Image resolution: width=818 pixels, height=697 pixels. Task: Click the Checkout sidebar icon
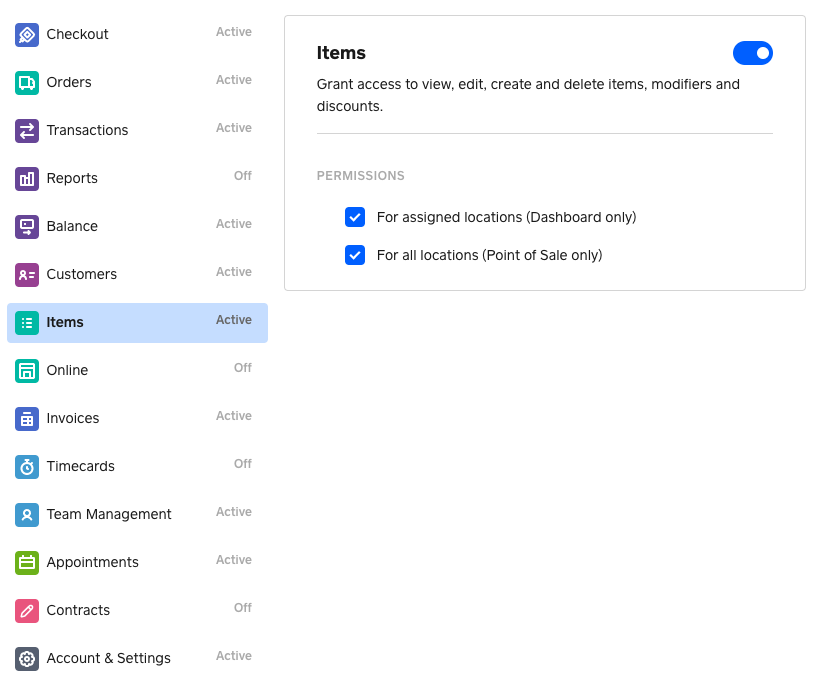coord(27,35)
